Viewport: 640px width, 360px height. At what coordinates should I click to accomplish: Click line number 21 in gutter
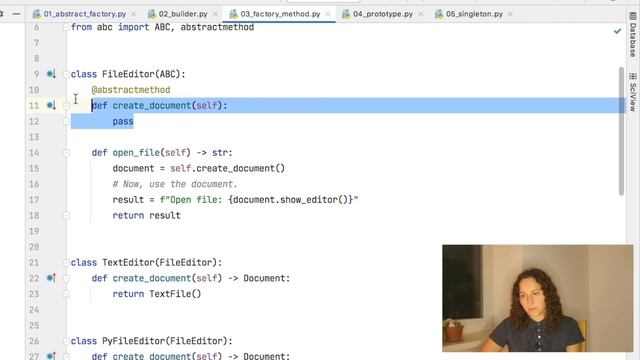pos(34,262)
